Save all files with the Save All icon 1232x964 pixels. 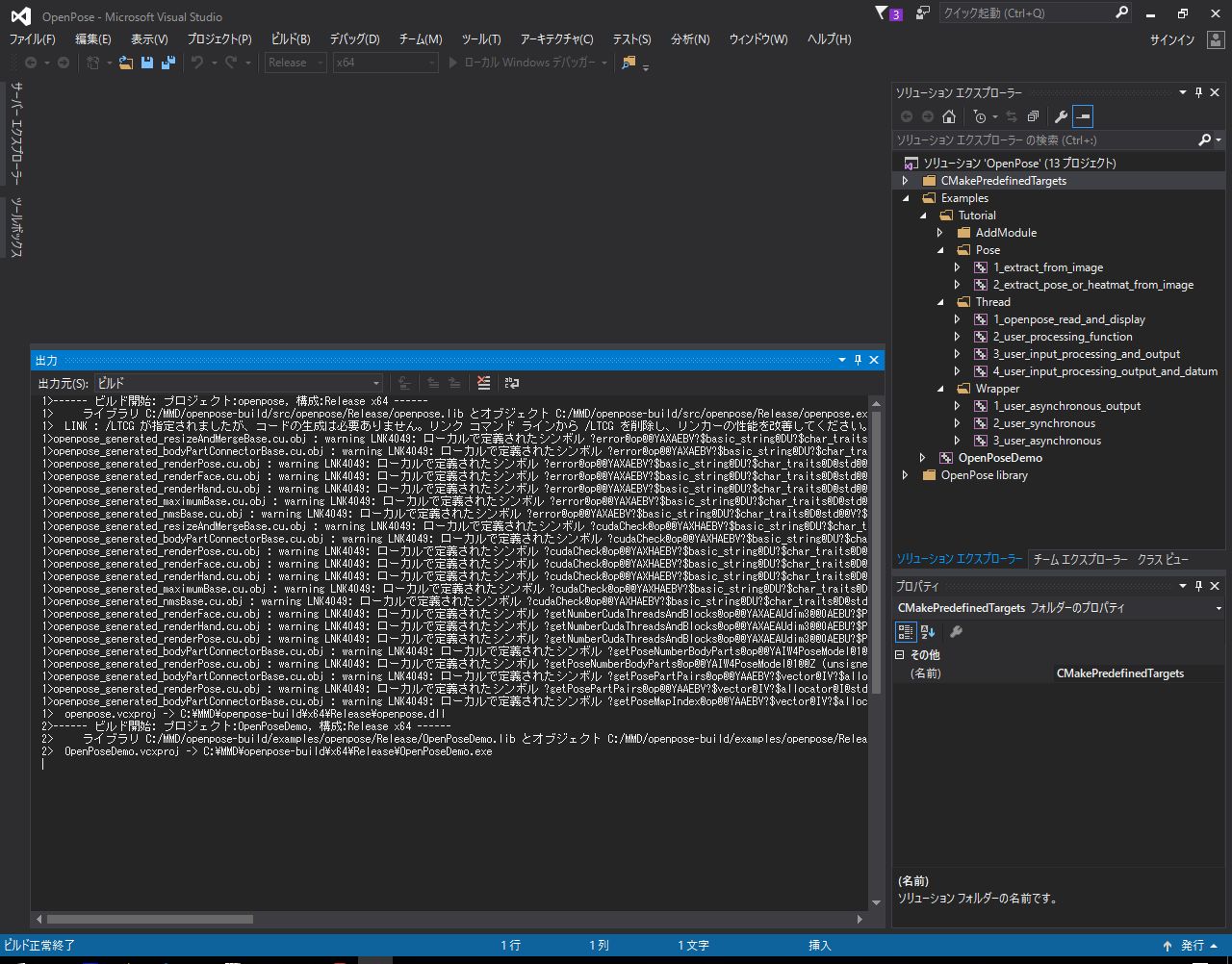click(167, 63)
